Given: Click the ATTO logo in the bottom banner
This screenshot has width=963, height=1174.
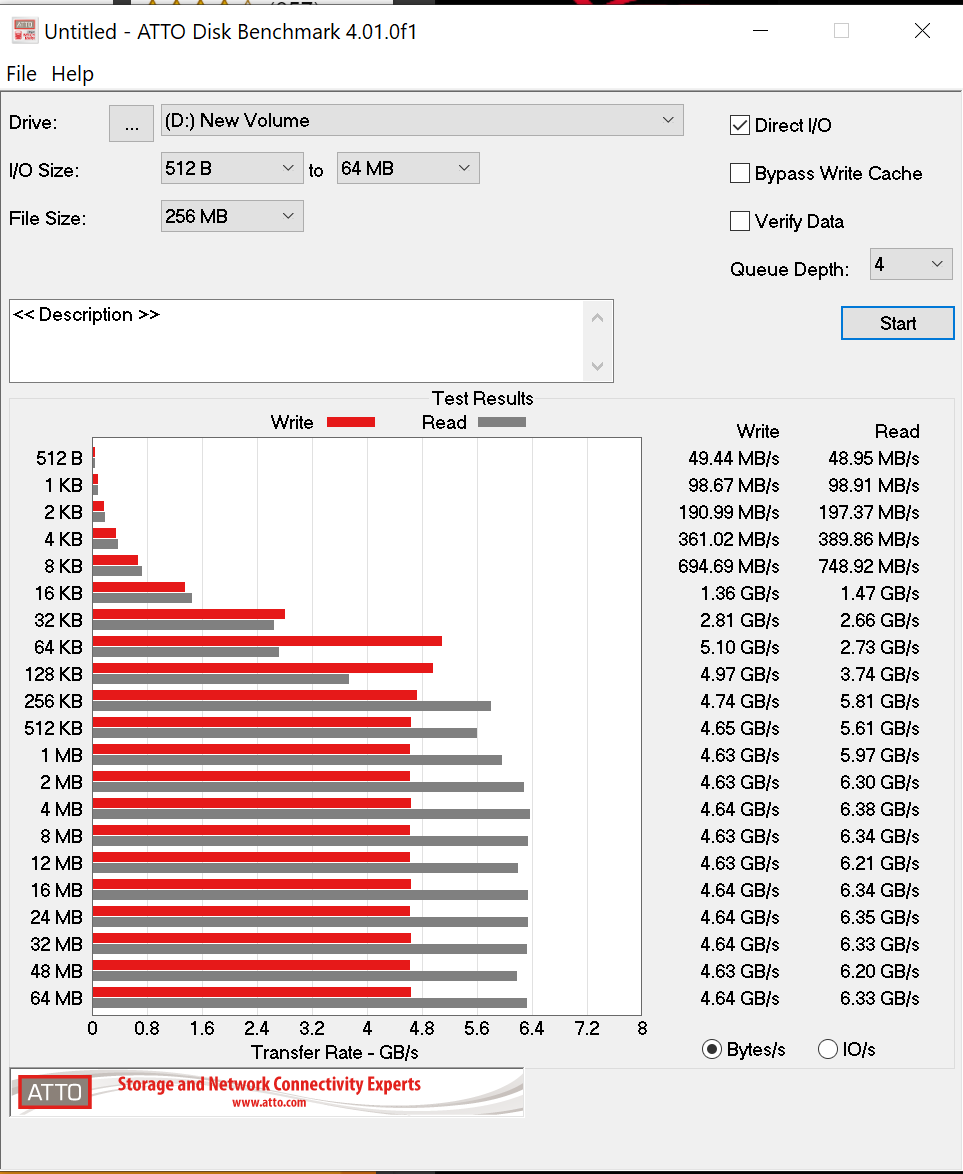Looking at the screenshot, I should click(55, 1092).
